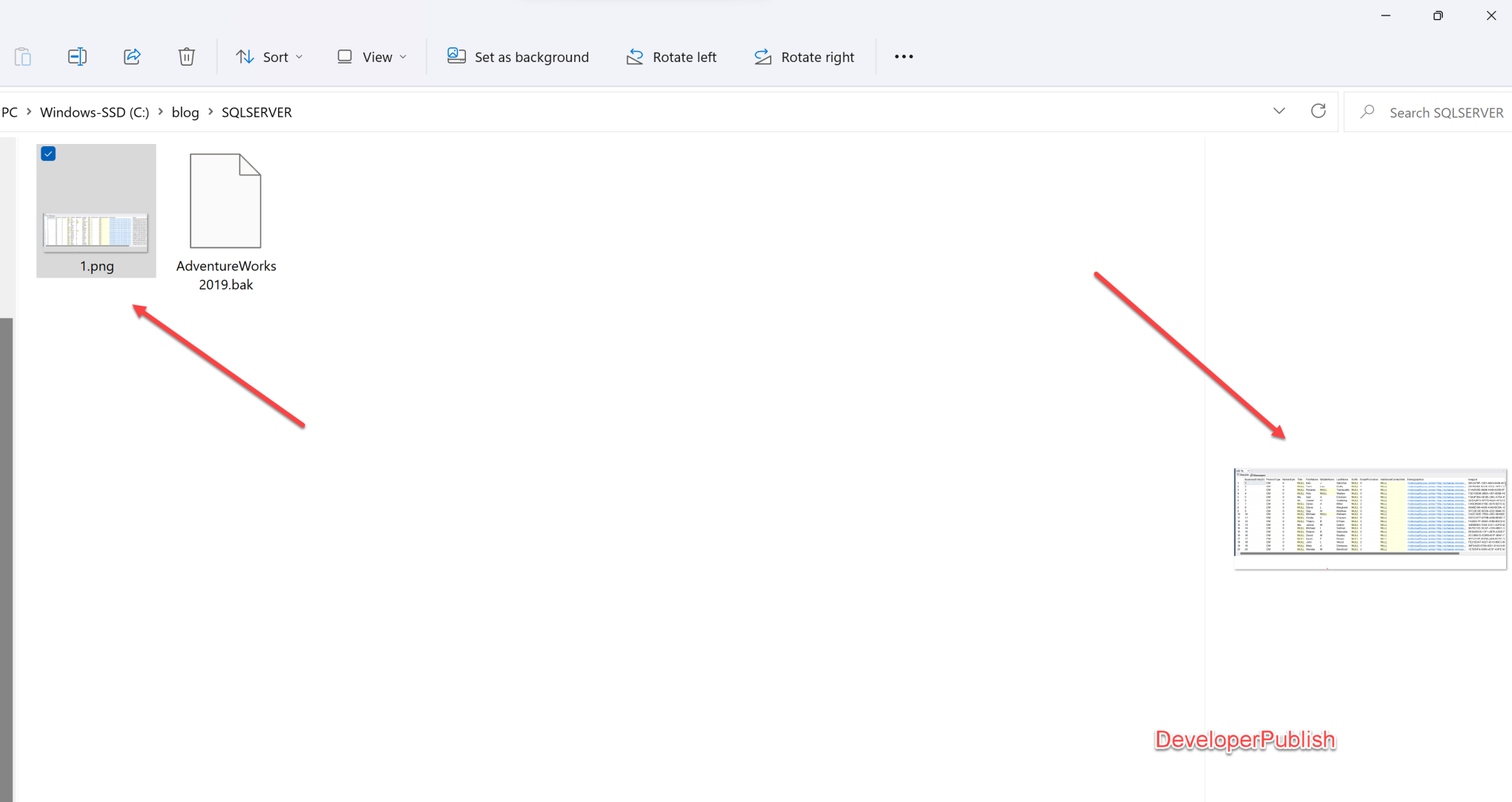Click the Delete (trash) icon
1512x802 pixels.
pos(186,56)
